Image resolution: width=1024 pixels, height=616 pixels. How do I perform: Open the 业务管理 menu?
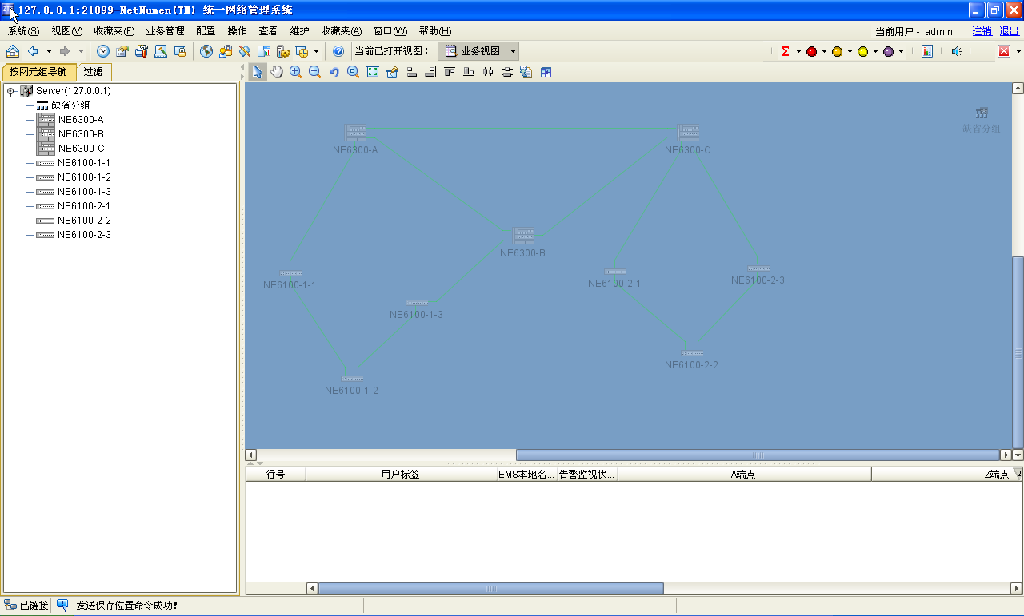tap(165, 31)
